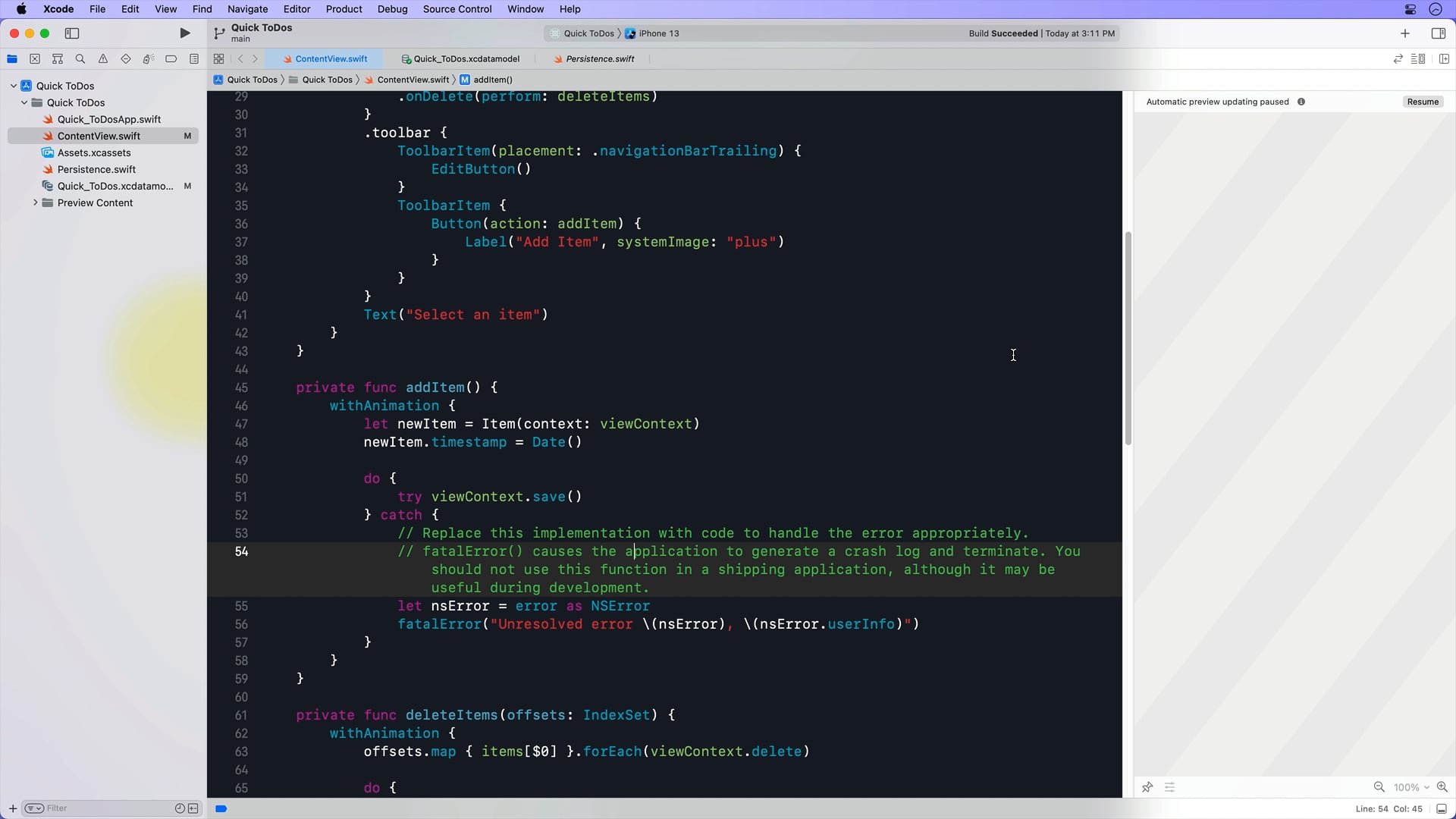The height and width of the screenshot is (819, 1456).
Task: Click the source control branch icon
Action: 219,33
